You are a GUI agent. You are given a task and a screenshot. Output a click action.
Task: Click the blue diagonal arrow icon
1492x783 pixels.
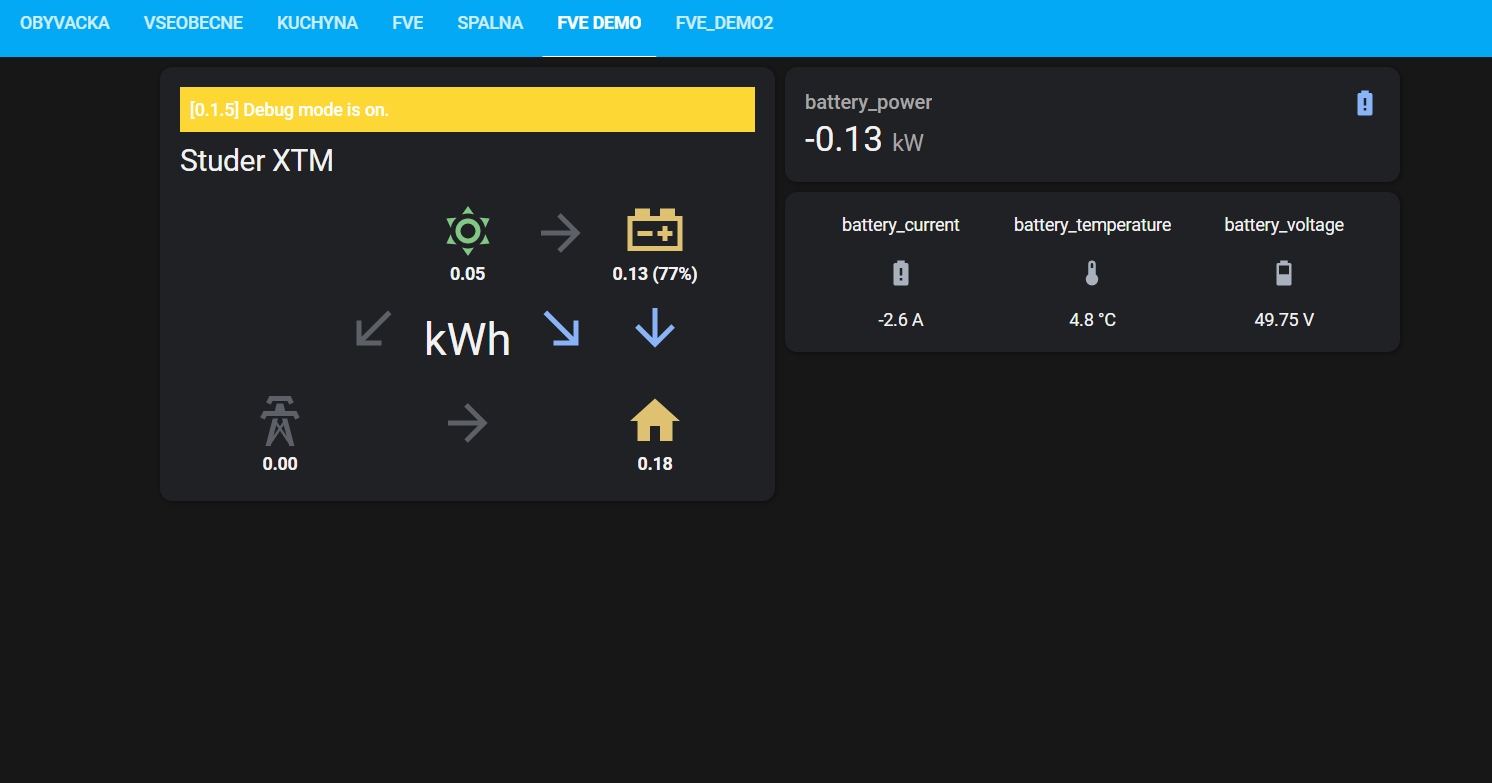561,328
